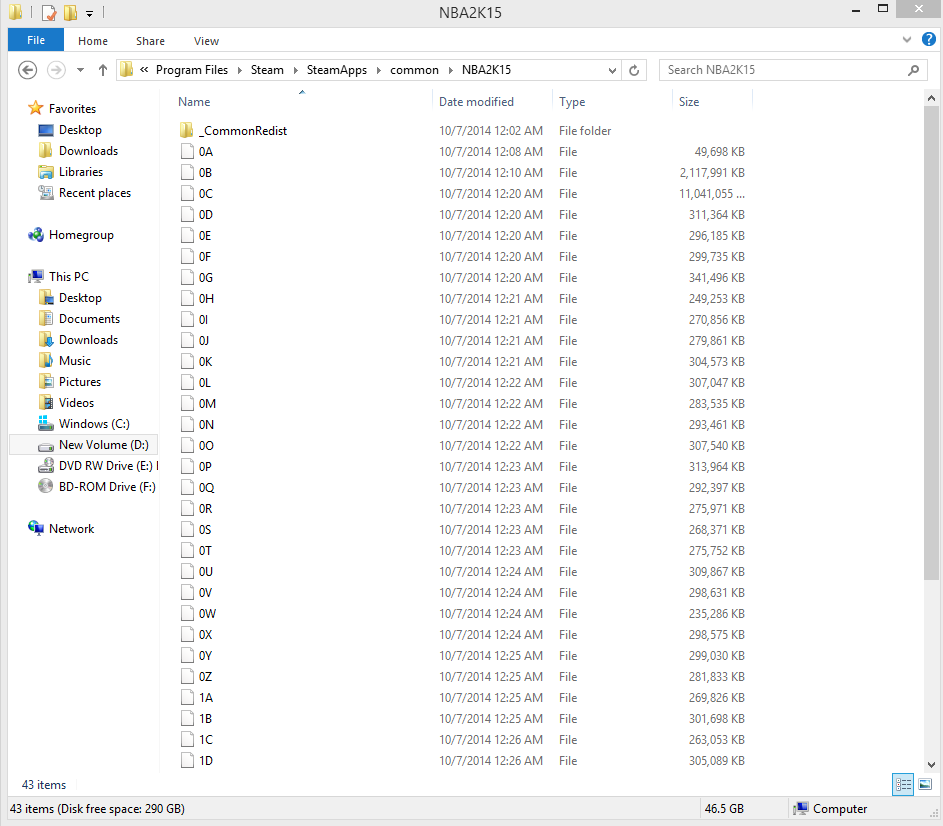Click the Properties quick access icon
Viewport: 943px width, 826px height.
[49, 13]
